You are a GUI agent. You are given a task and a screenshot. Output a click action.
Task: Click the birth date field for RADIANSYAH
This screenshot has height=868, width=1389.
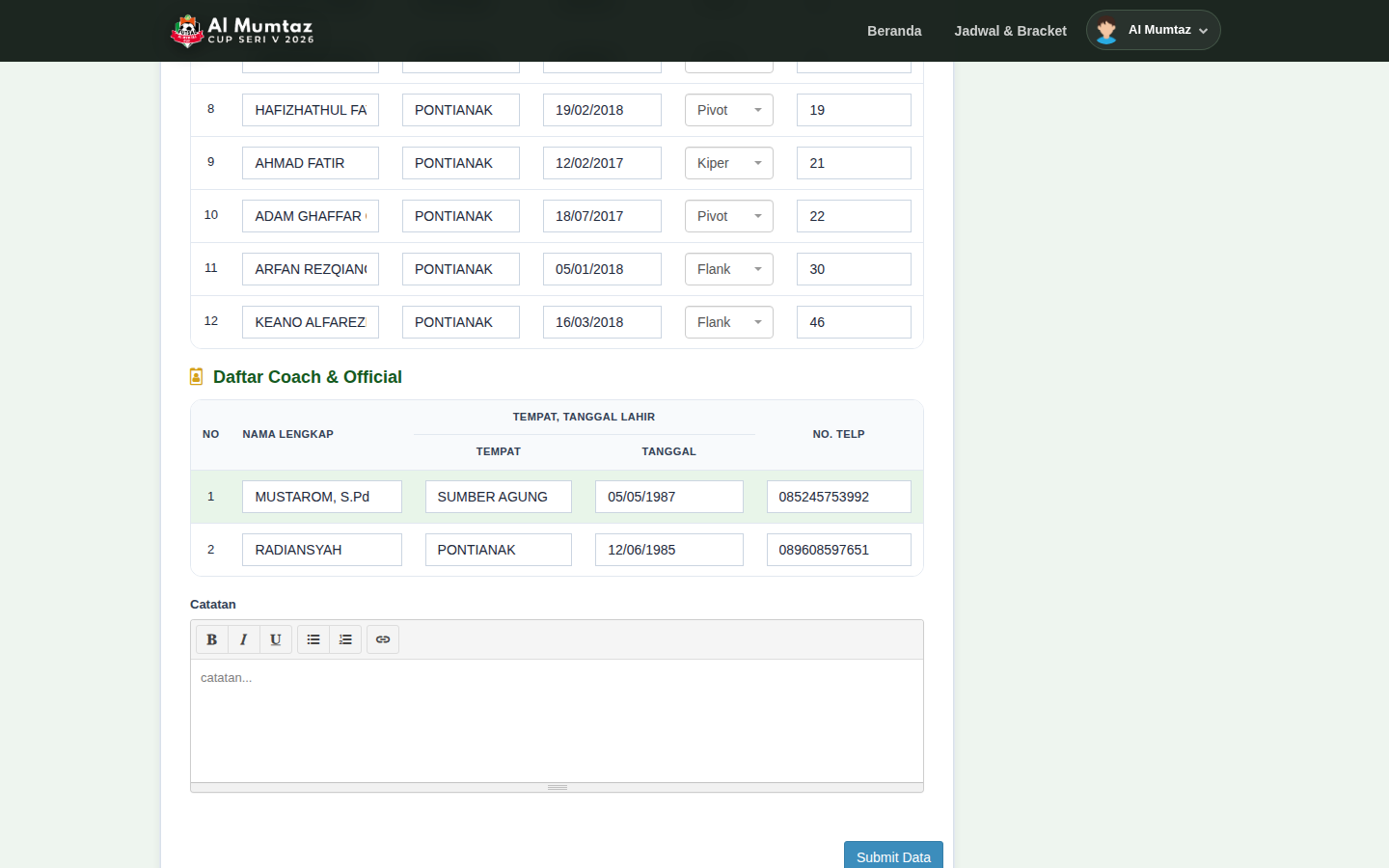tap(669, 550)
